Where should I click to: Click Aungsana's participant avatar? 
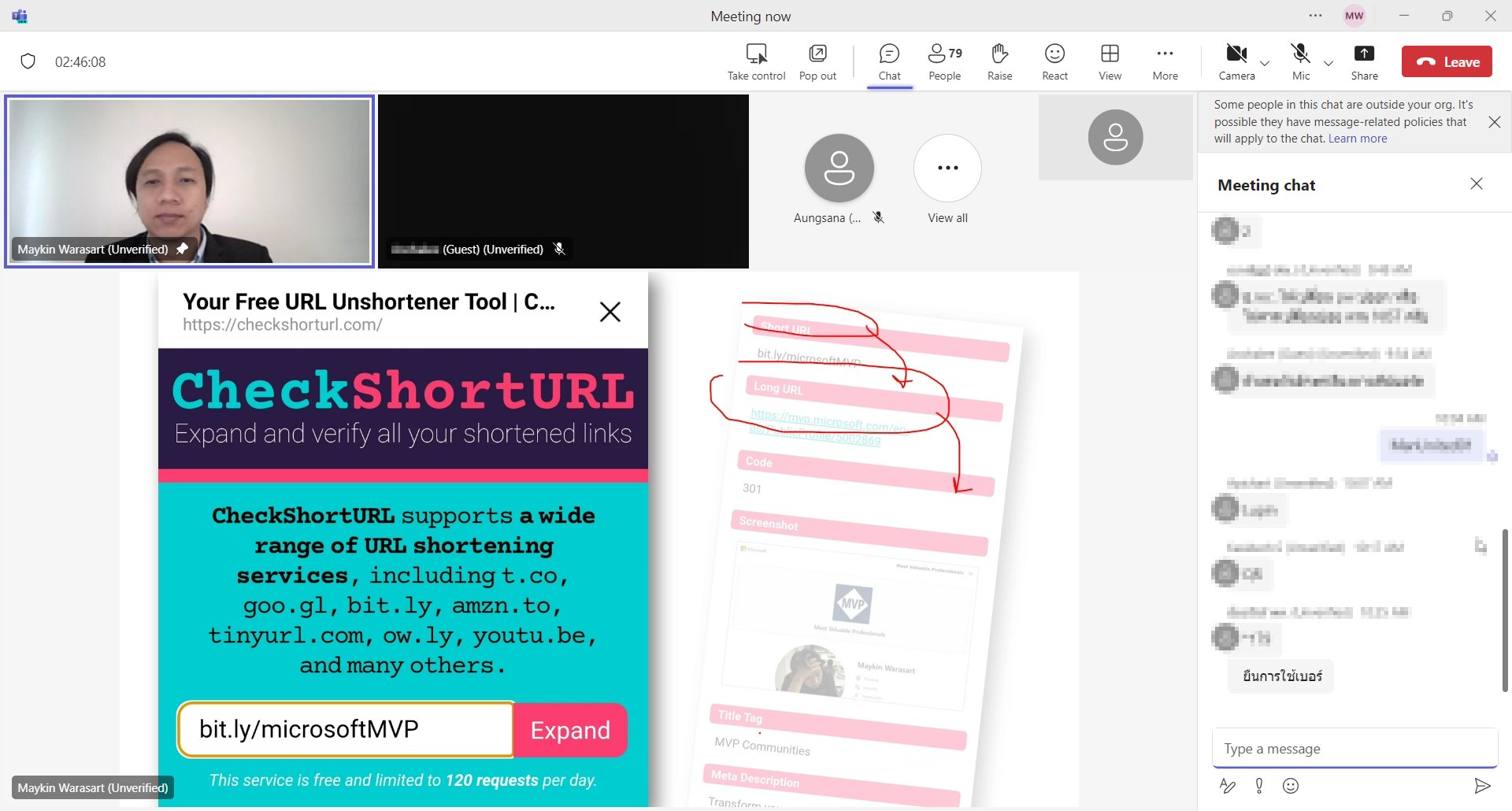pyautogui.click(x=839, y=168)
